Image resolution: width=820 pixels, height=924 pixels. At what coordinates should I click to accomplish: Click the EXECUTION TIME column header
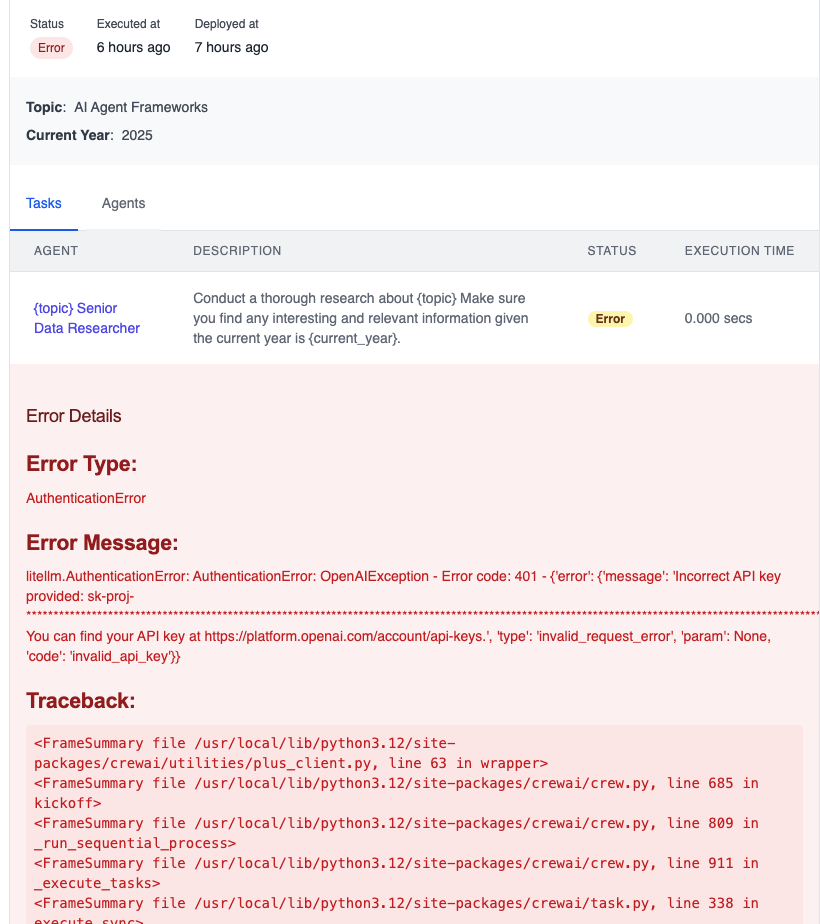coord(739,251)
